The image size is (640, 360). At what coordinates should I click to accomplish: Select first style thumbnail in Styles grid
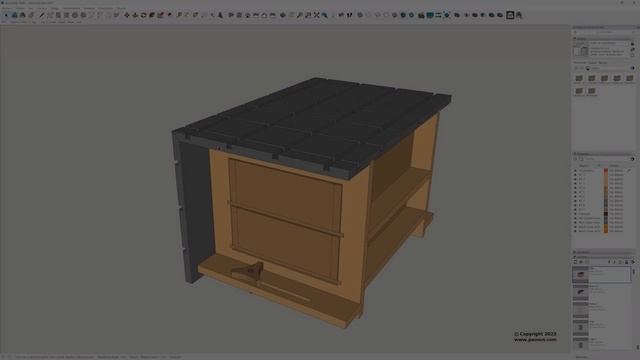click(x=579, y=78)
